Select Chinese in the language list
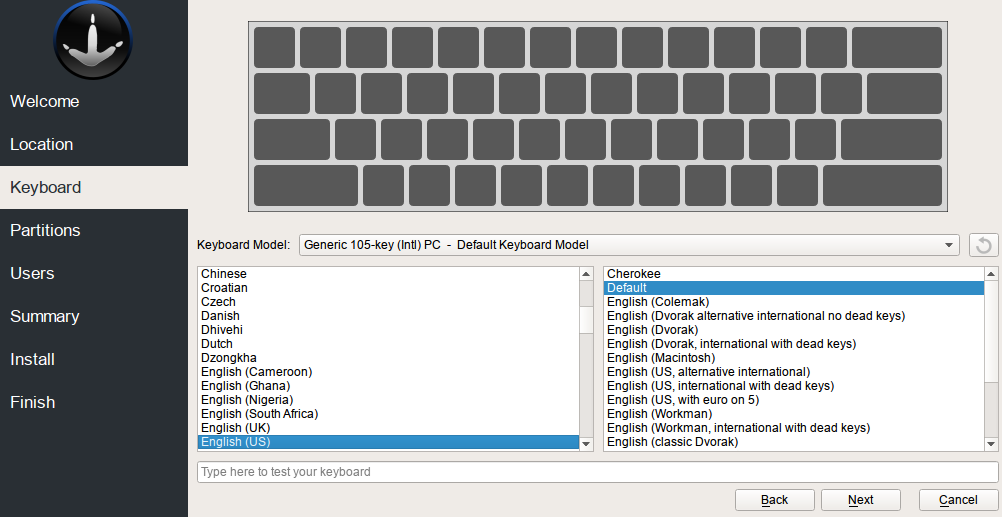This screenshot has height=517, width=1002. [x=388, y=274]
